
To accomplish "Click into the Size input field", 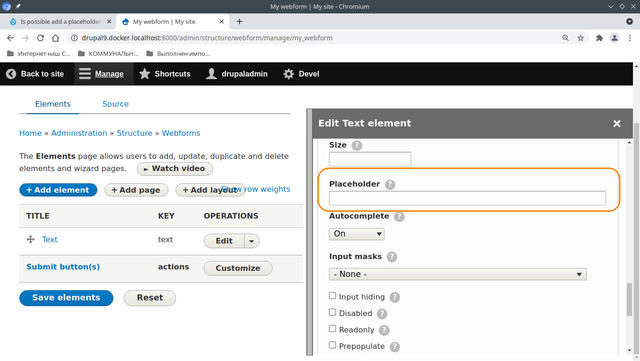I will coord(370,159).
